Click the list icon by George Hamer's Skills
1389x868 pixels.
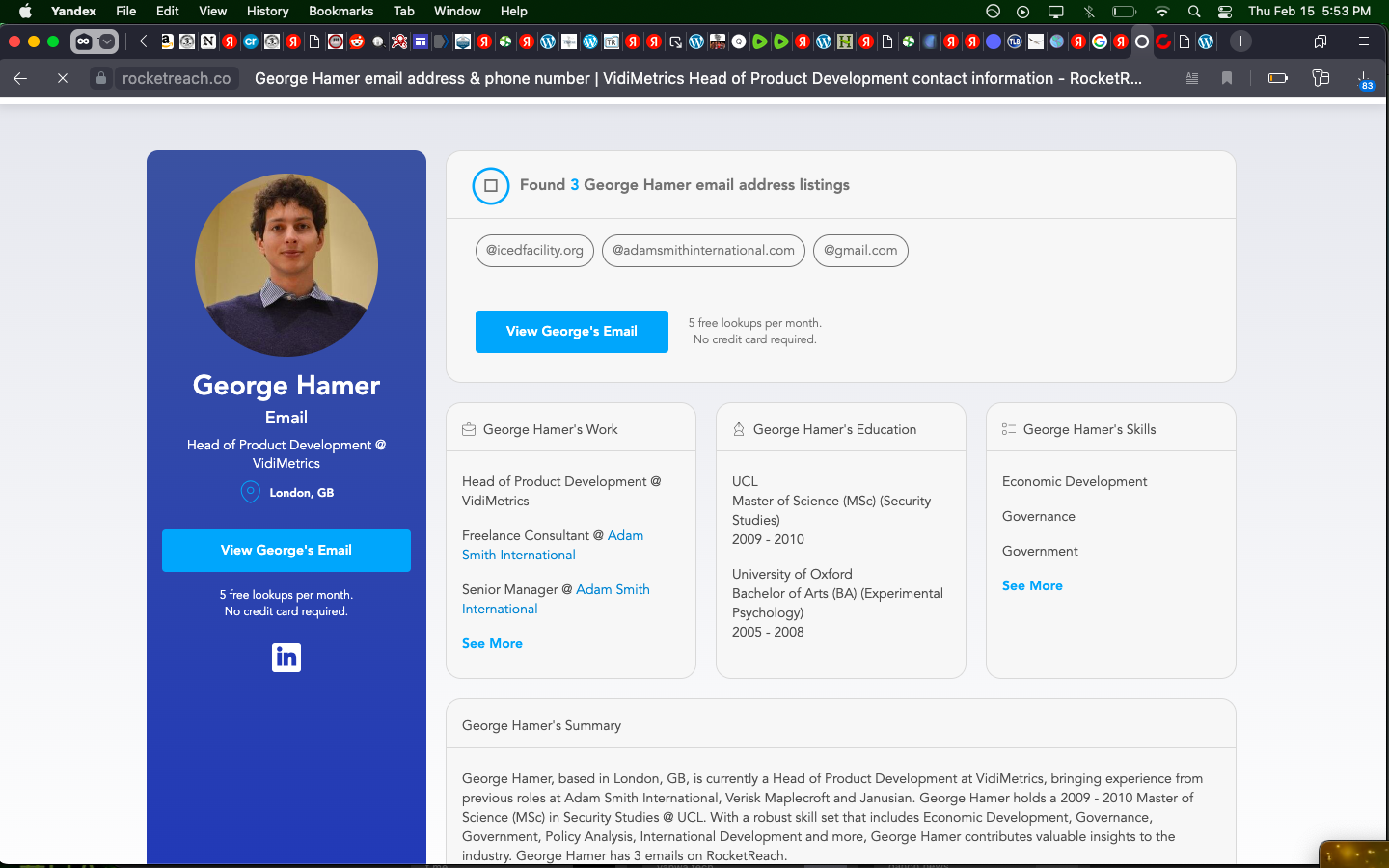pyautogui.click(x=1009, y=429)
